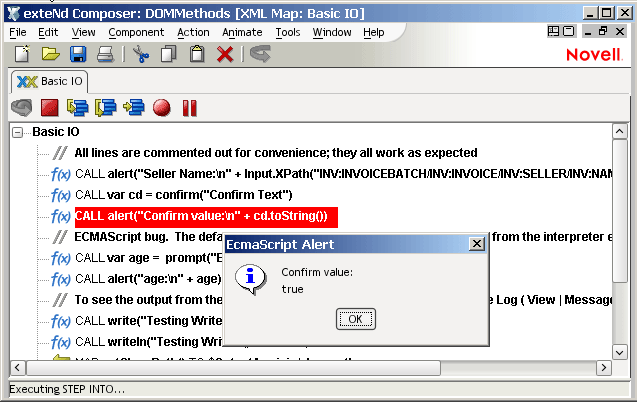This screenshot has width=637, height=402.
Task: Click the horizontal scrollbar right arrow
Action: coord(604,368)
